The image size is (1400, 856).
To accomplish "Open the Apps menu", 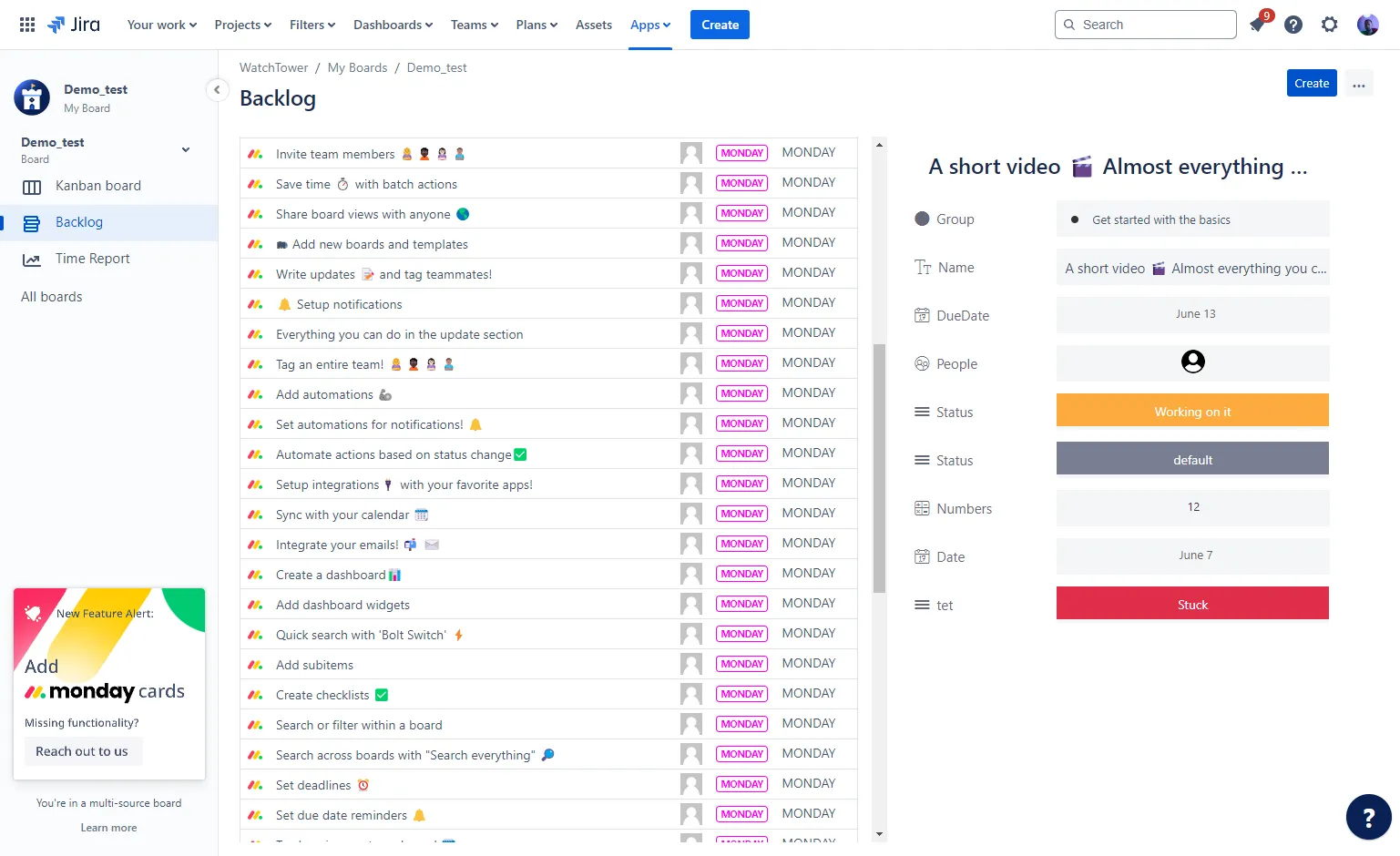I will click(650, 25).
